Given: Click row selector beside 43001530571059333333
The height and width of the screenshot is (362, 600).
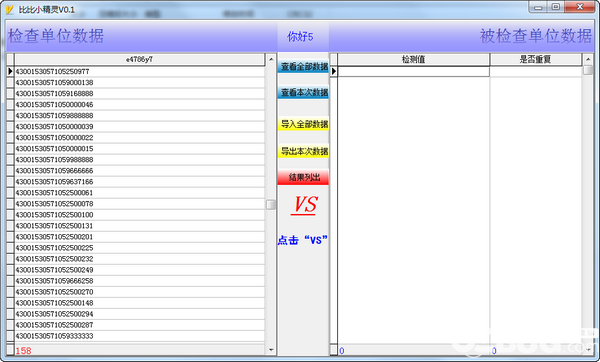Looking at the screenshot, I should [10, 336].
